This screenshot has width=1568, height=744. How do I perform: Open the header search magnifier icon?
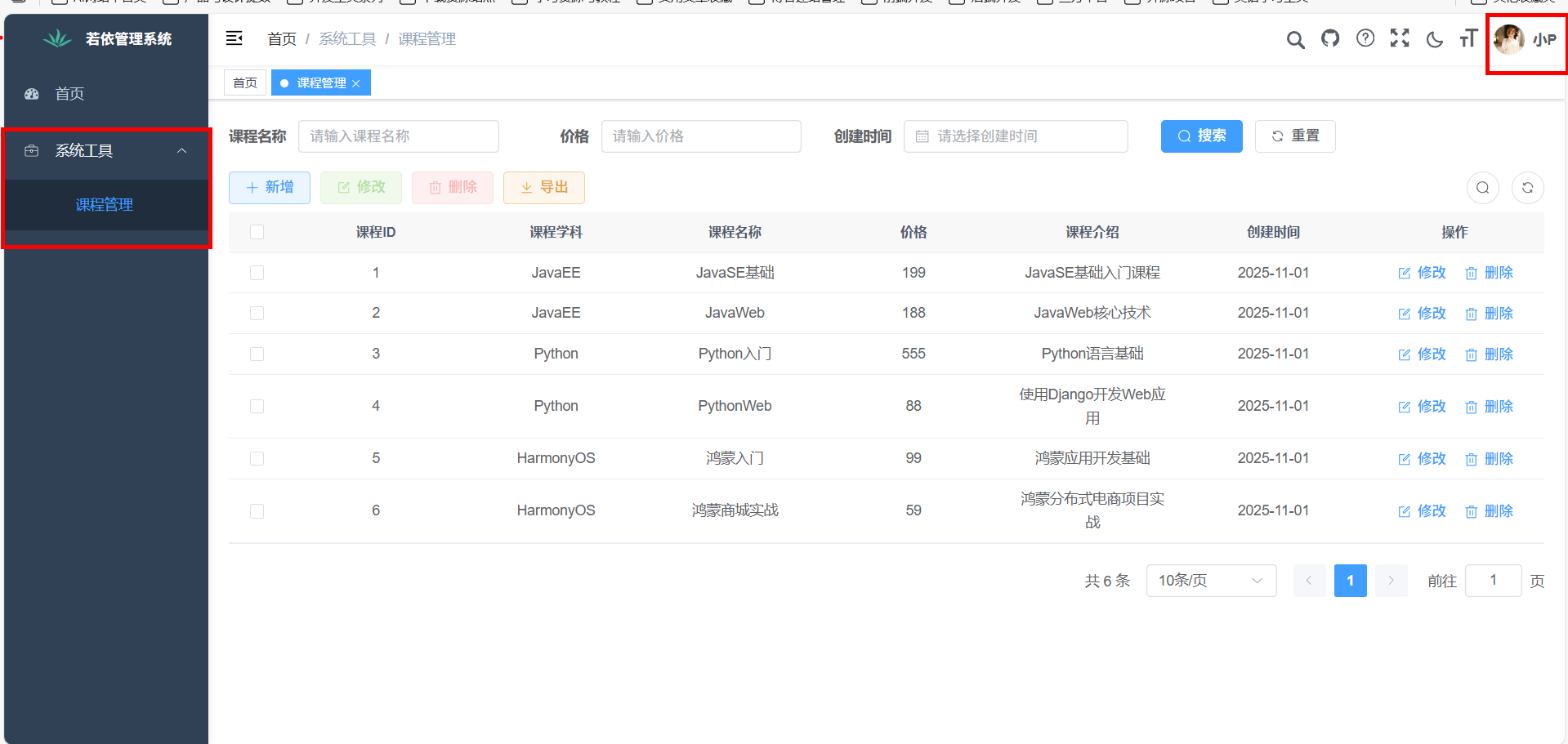point(1295,39)
